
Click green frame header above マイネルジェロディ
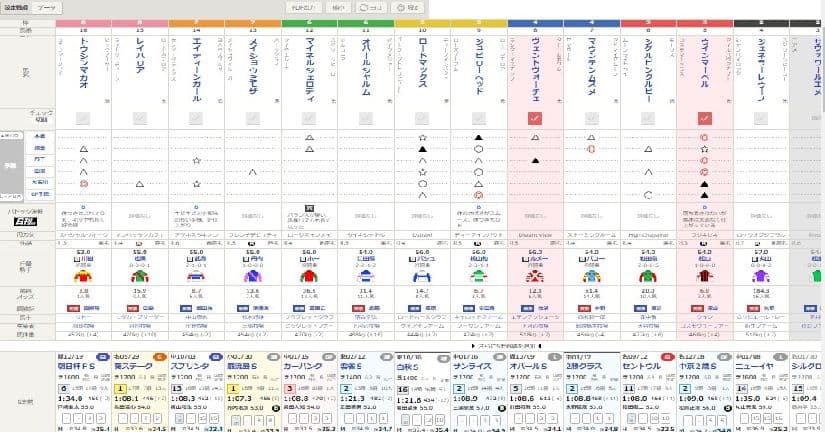[x=309, y=23]
